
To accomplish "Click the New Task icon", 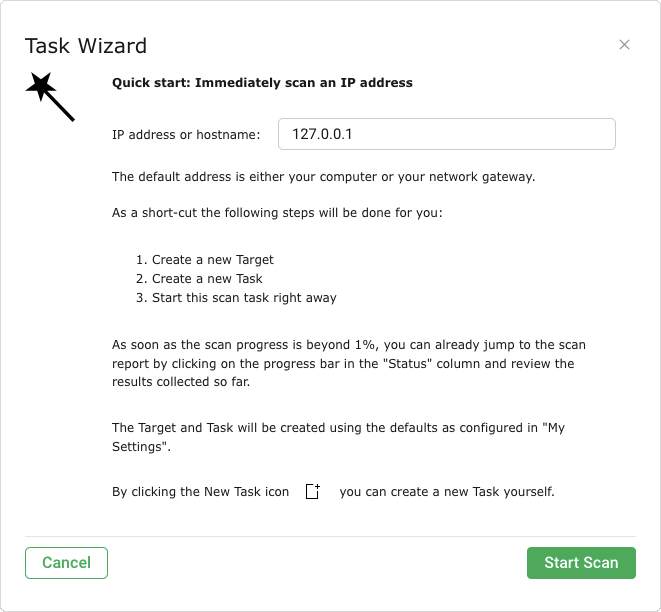I will click(x=312, y=492).
